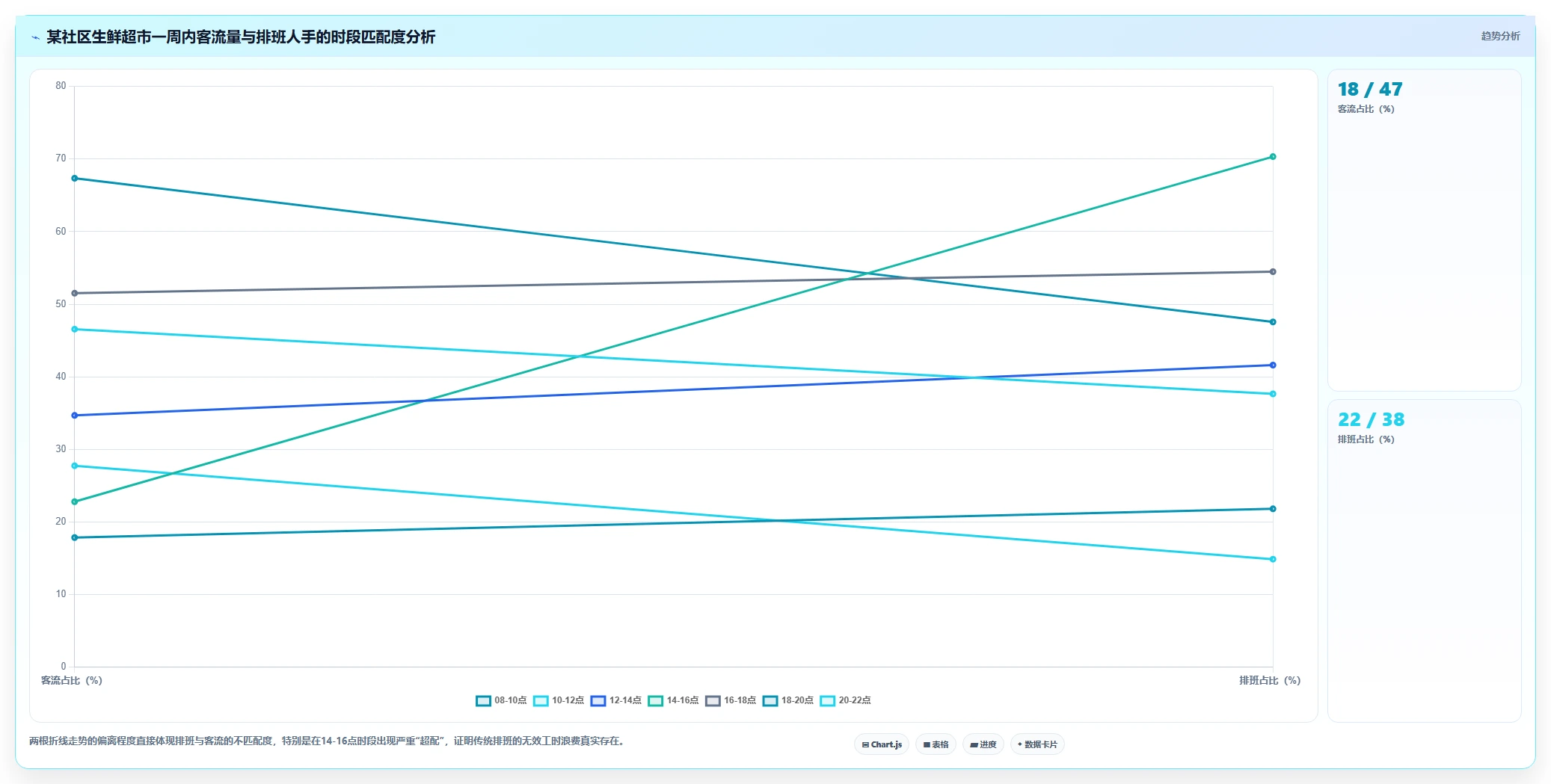Viewport: 1551px width, 784px height.
Task: Click the dark teal point near 22
Action: click(1273, 509)
